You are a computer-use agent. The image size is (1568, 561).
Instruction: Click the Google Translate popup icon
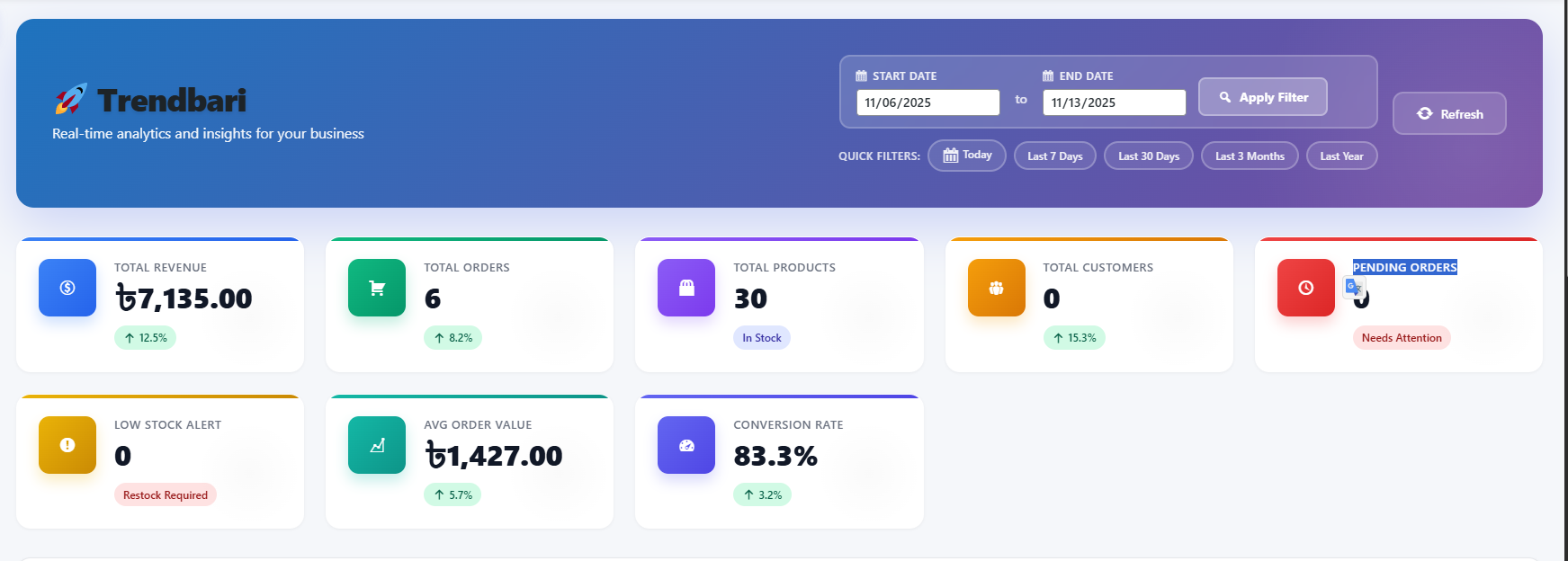[x=1353, y=287]
